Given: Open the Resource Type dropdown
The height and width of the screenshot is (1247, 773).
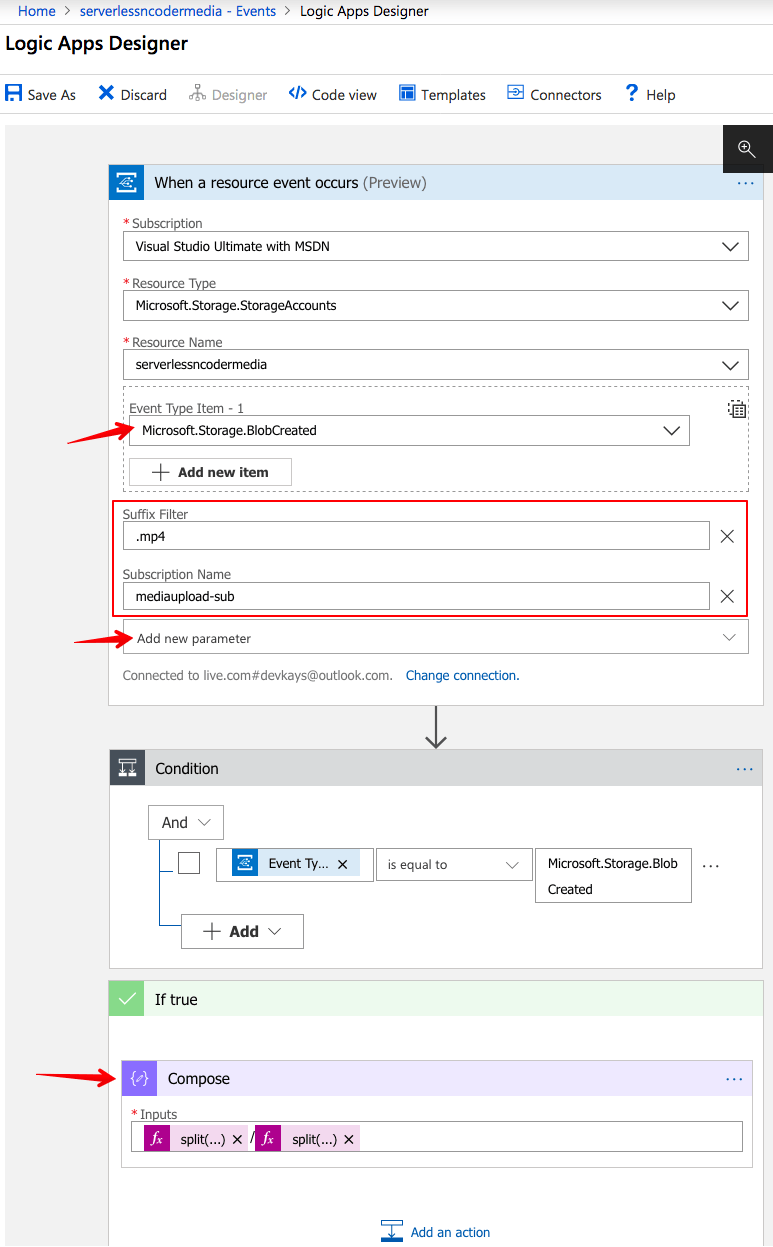Looking at the screenshot, I should (729, 305).
